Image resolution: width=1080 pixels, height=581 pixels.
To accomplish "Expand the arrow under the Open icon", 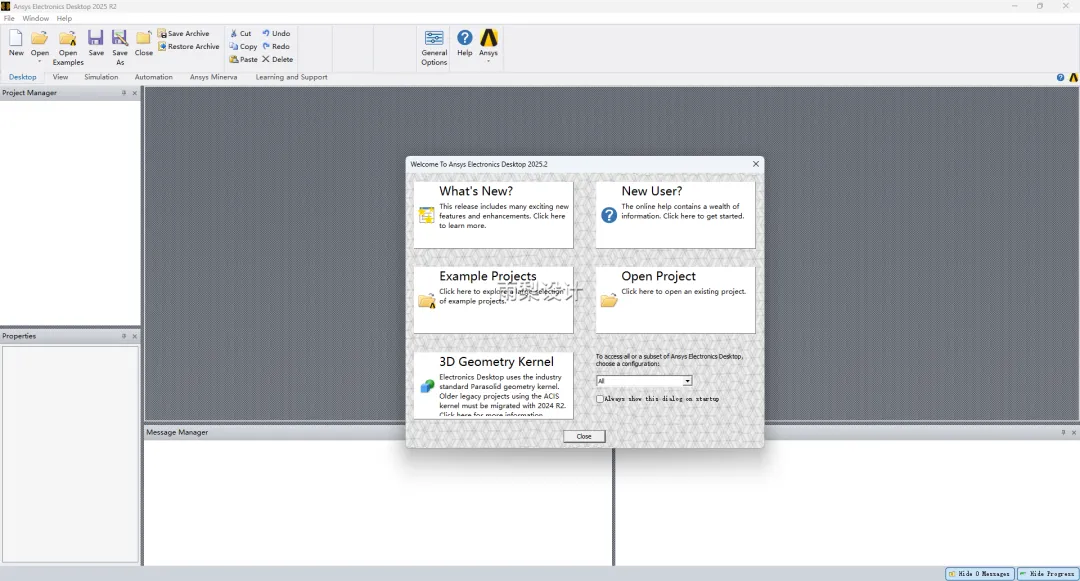I will click(x=39, y=62).
